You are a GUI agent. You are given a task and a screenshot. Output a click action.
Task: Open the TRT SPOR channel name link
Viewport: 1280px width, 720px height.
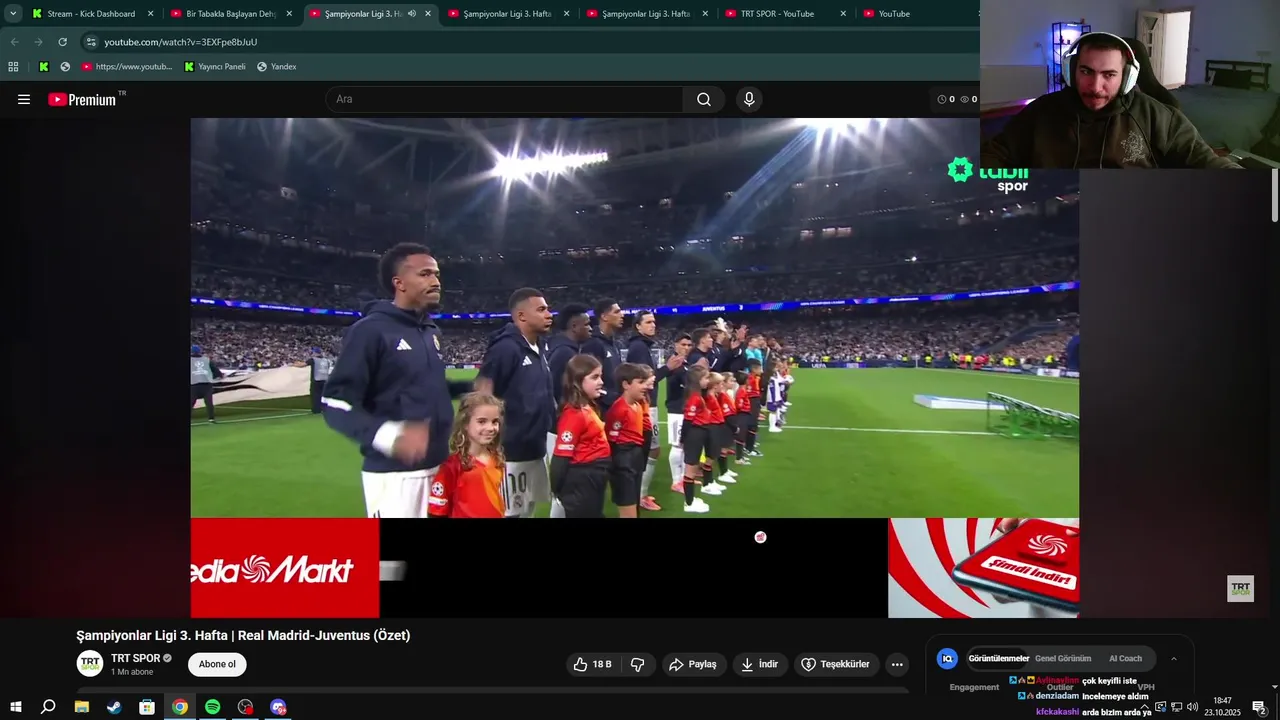pos(135,658)
